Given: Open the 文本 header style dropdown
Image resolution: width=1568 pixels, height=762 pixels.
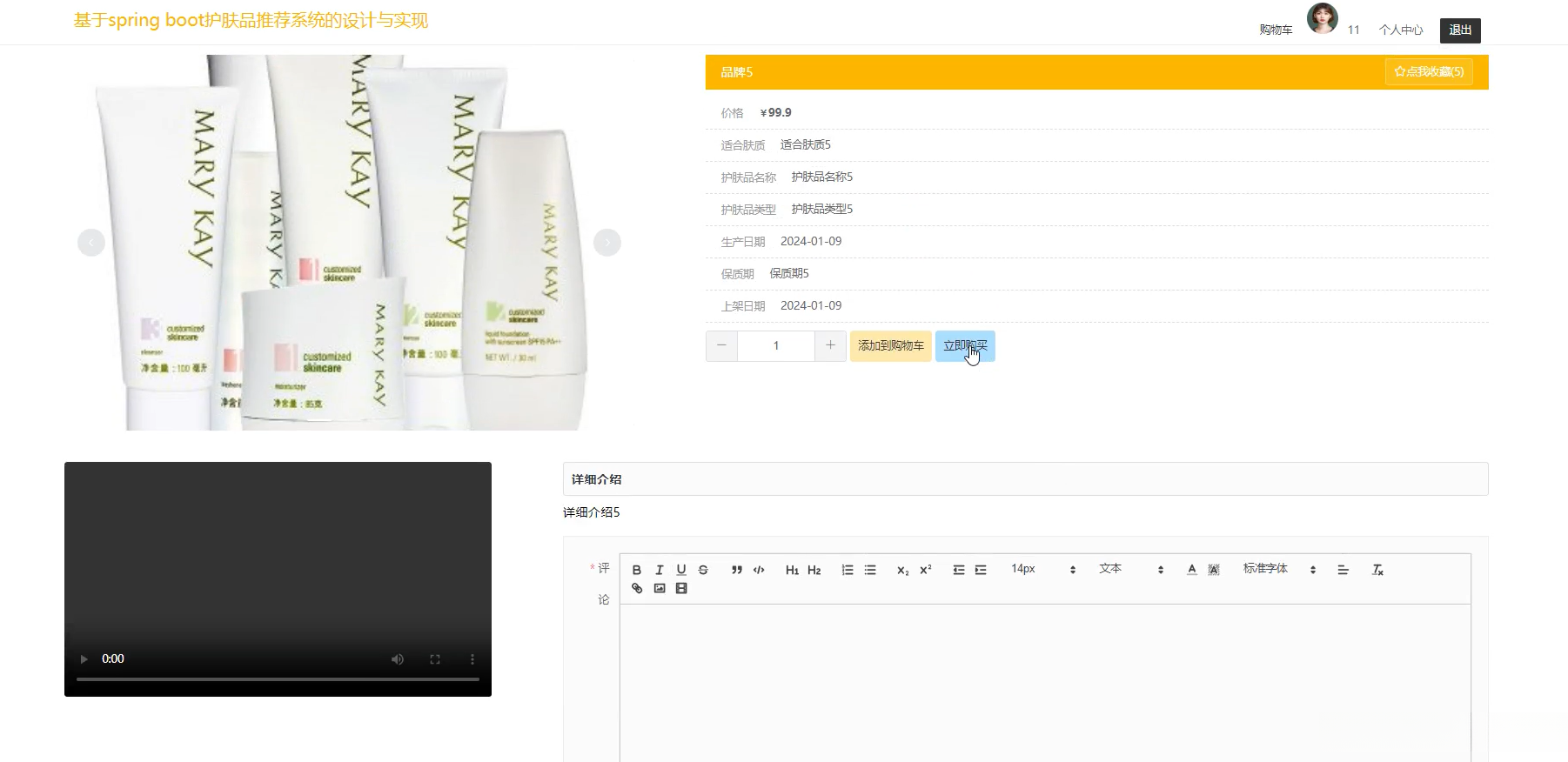Looking at the screenshot, I should (1130, 569).
